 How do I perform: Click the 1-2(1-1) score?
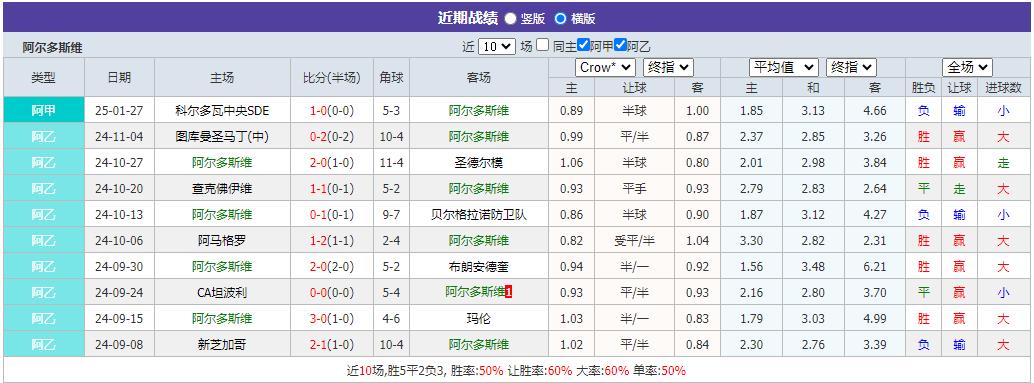pos(332,241)
